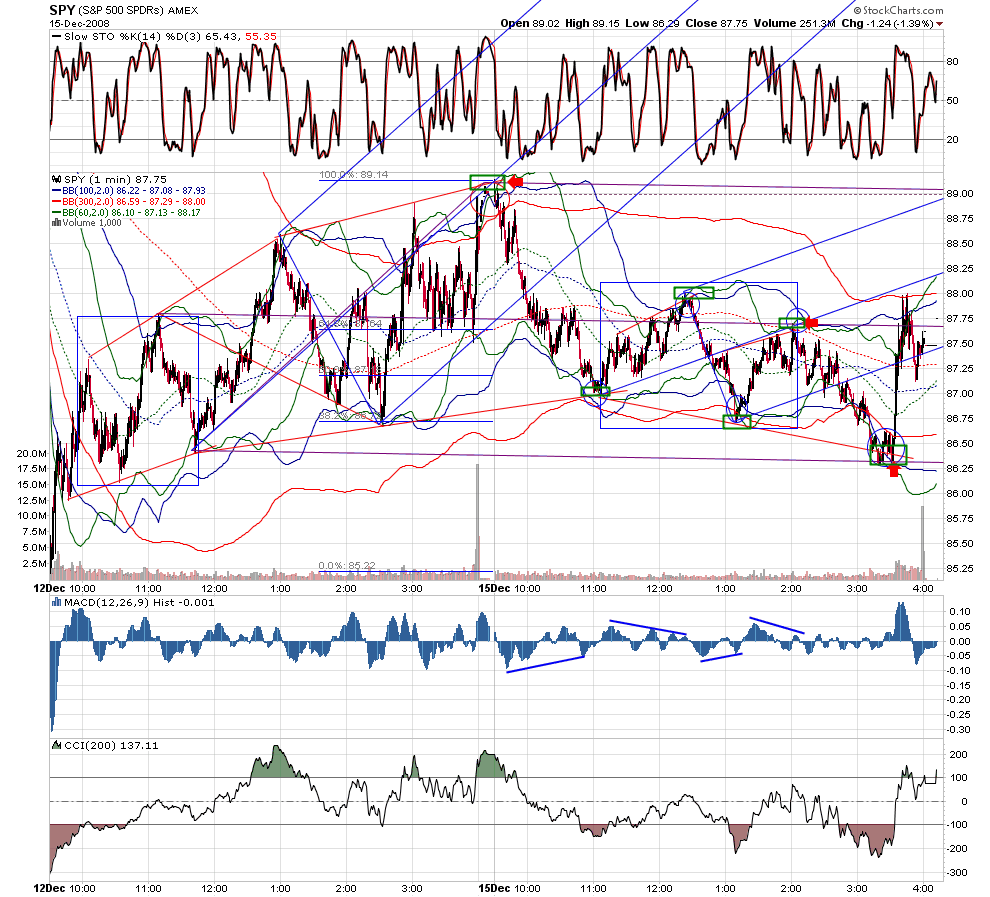990x897 pixels.
Task: Click the 89.00 price axis label
Action: pyautogui.click(x=960, y=193)
